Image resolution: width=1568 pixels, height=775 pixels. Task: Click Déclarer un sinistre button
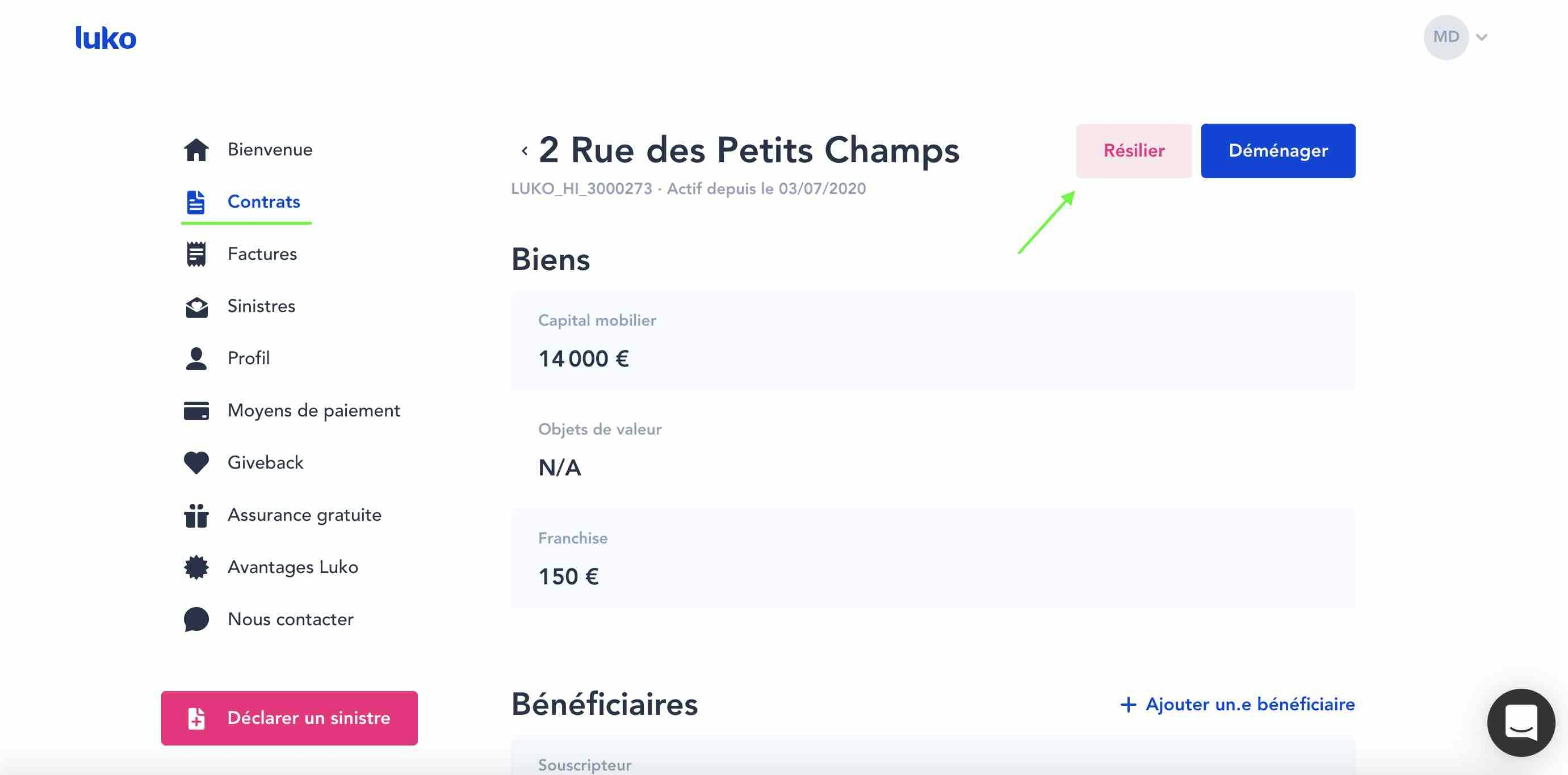(289, 718)
